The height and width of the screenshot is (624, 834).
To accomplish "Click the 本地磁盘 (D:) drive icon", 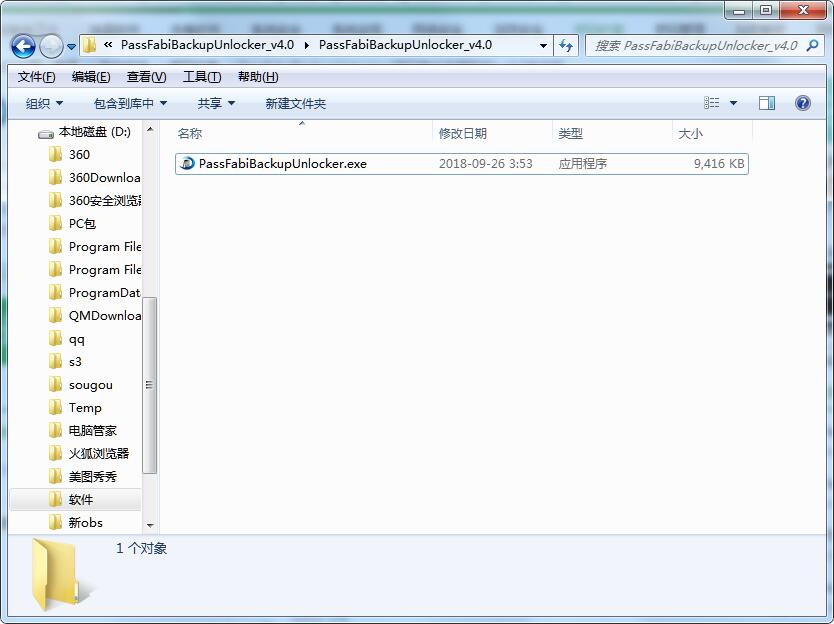I will [x=46, y=134].
